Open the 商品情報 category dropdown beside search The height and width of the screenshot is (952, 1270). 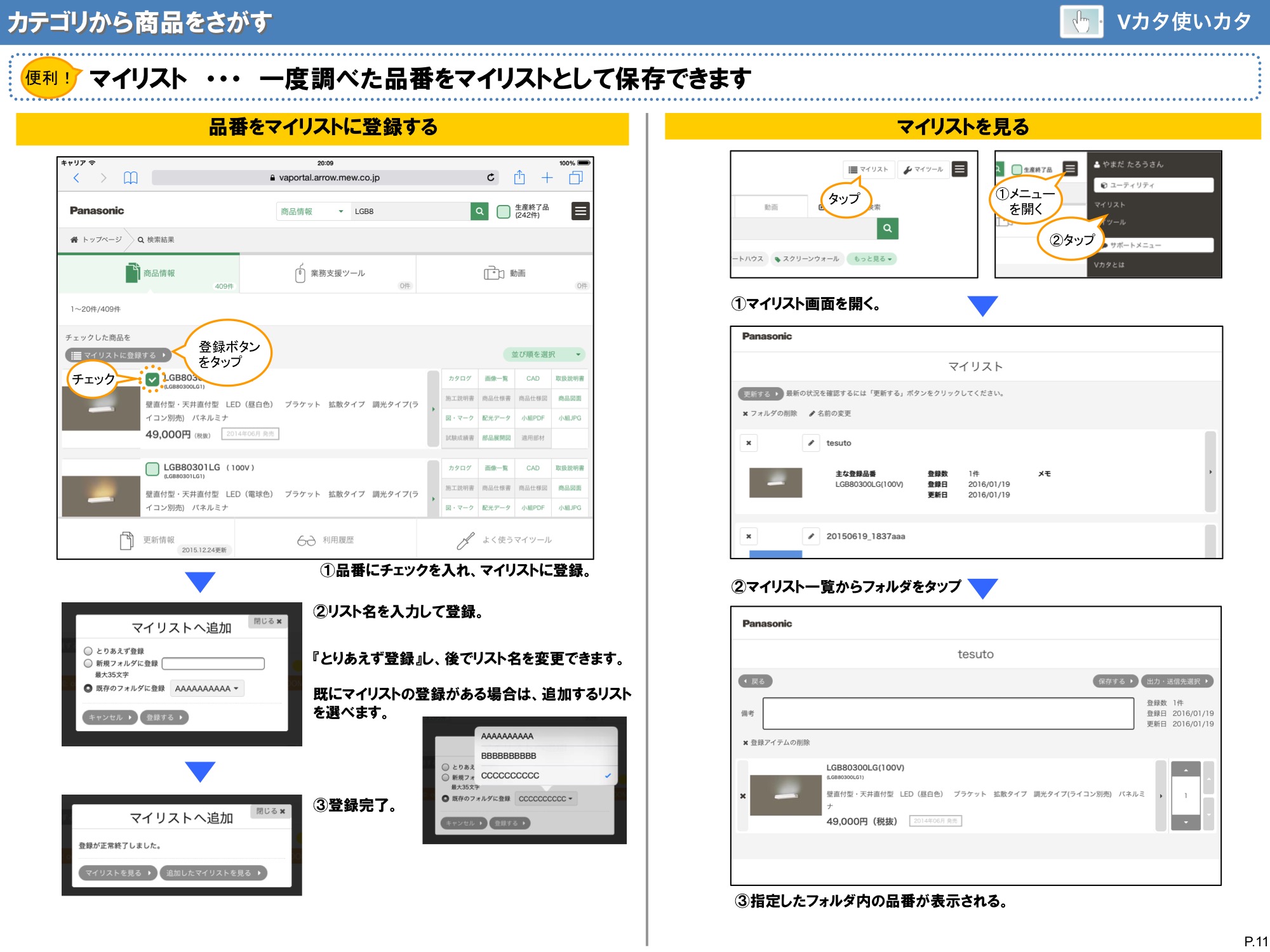pos(312,211)
